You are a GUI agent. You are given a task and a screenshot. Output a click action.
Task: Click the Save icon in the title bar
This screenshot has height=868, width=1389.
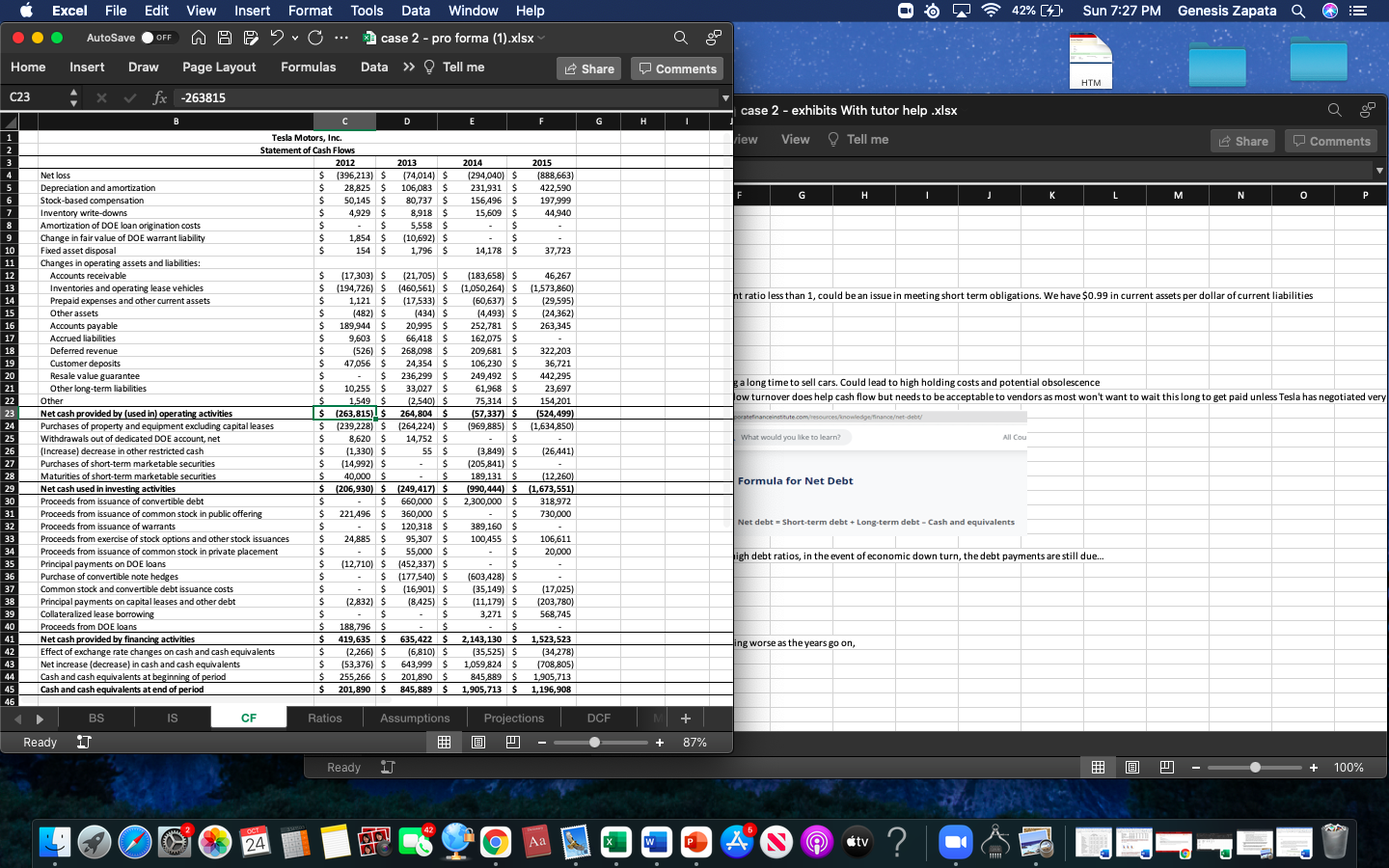click(x=223, y=37)
